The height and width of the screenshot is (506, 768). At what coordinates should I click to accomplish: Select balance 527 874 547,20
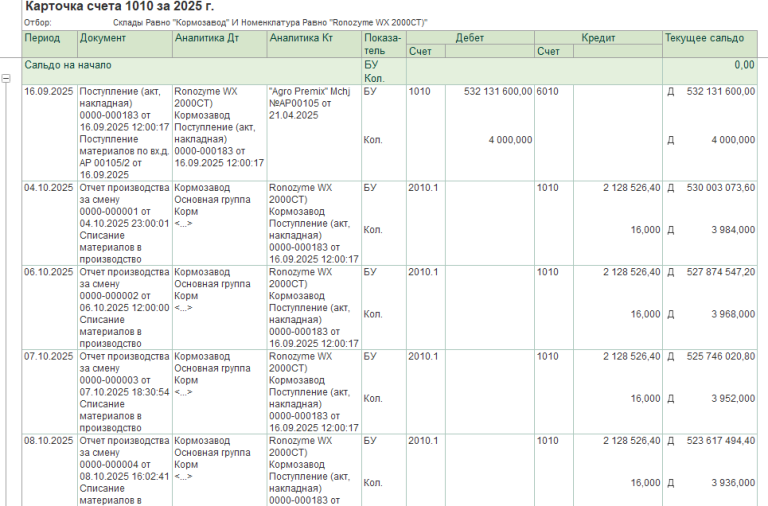[720, 272]
